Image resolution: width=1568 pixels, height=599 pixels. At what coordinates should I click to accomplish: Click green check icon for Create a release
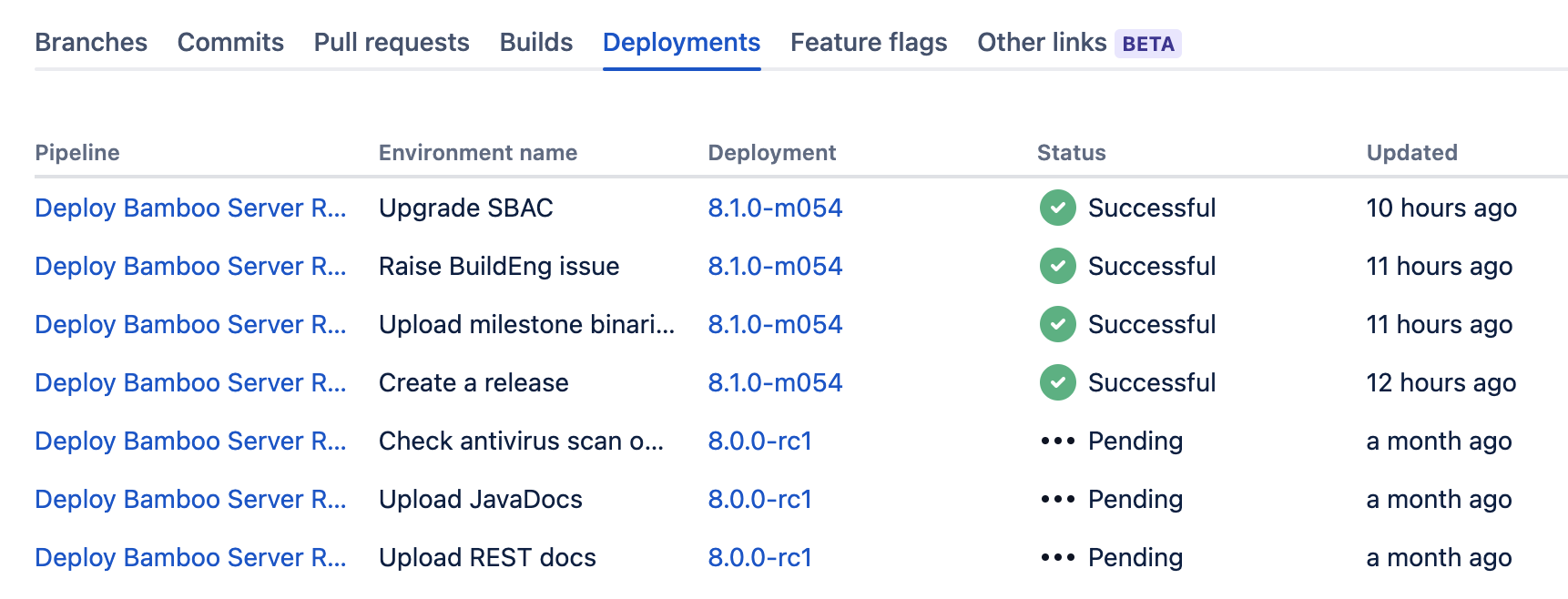point(1058,382)
